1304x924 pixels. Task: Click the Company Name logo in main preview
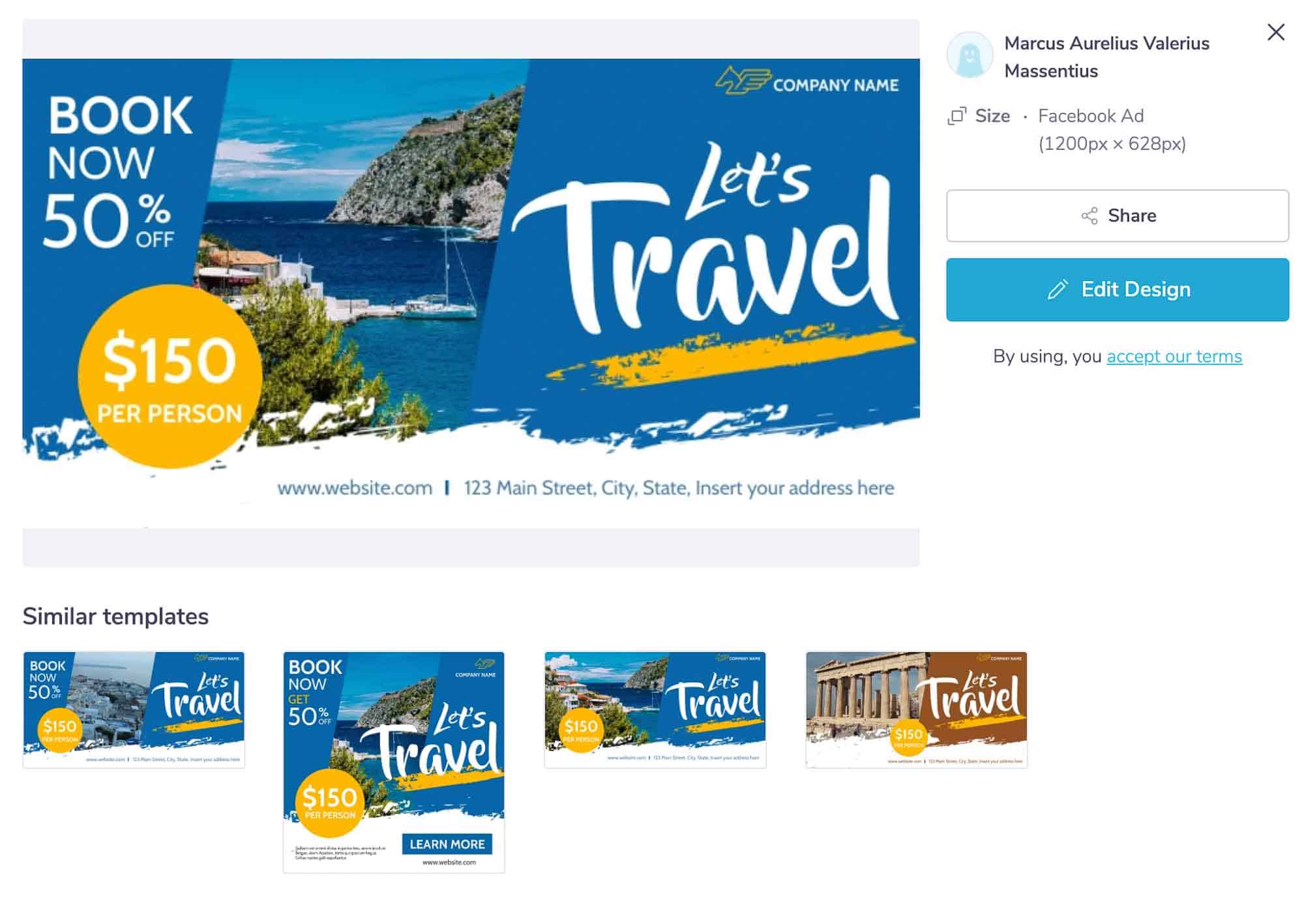point(807,82)
